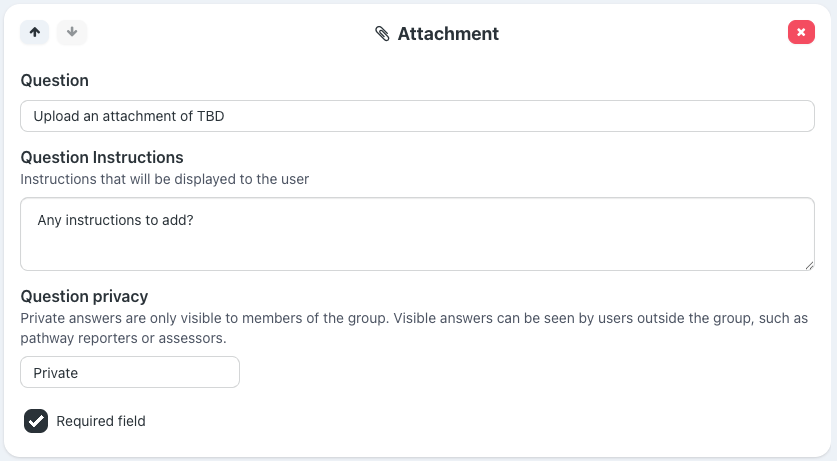Select the Attachment heading title
The image size is (837, 461).
click(448, 34)
